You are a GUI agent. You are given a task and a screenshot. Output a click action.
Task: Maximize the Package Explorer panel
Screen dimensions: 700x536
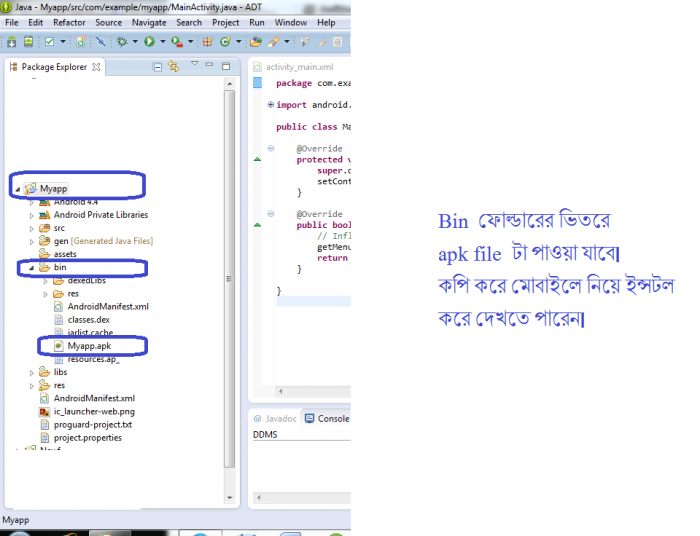226,66
